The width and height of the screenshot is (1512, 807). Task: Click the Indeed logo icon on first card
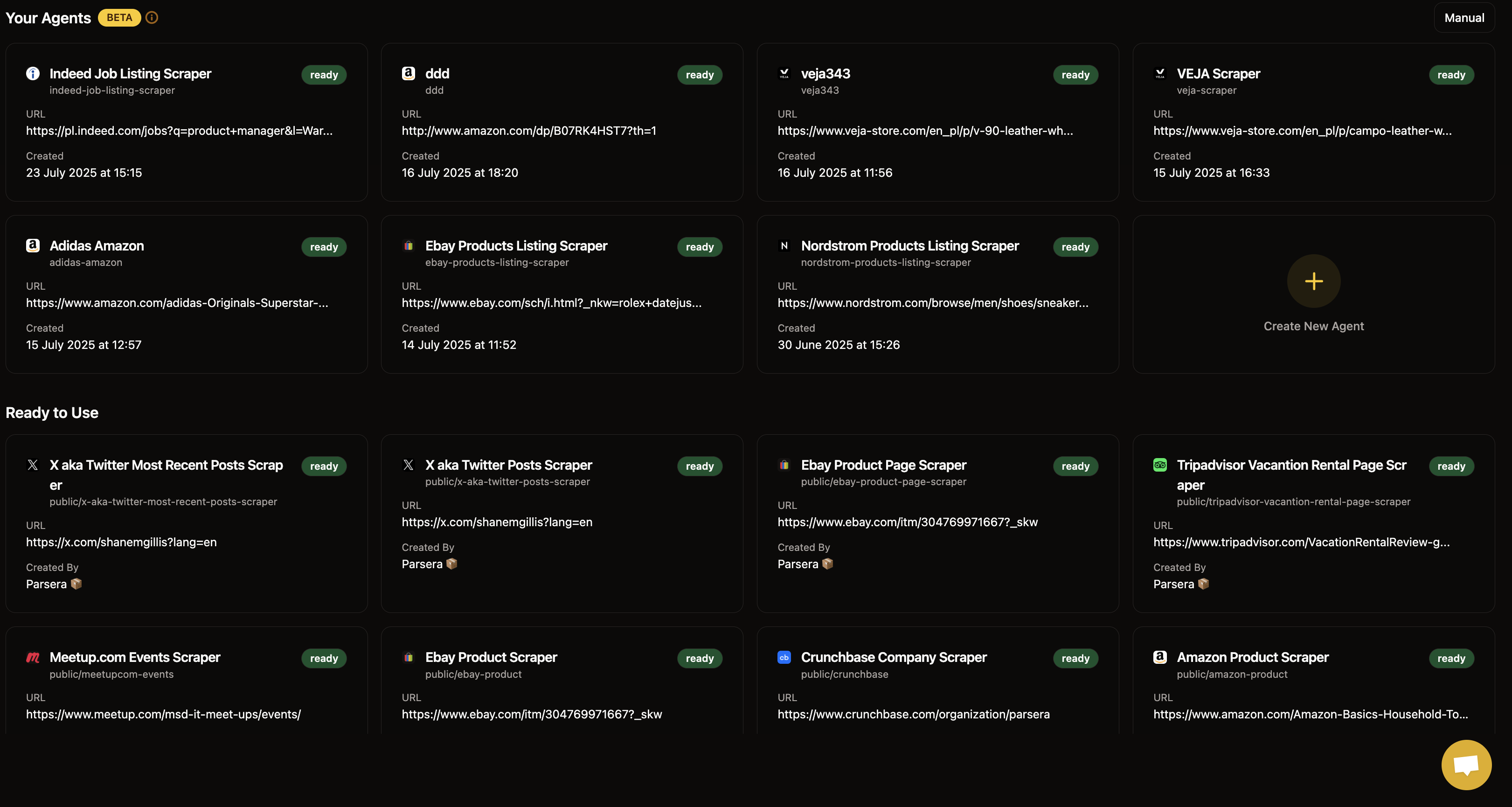(33, 73)
